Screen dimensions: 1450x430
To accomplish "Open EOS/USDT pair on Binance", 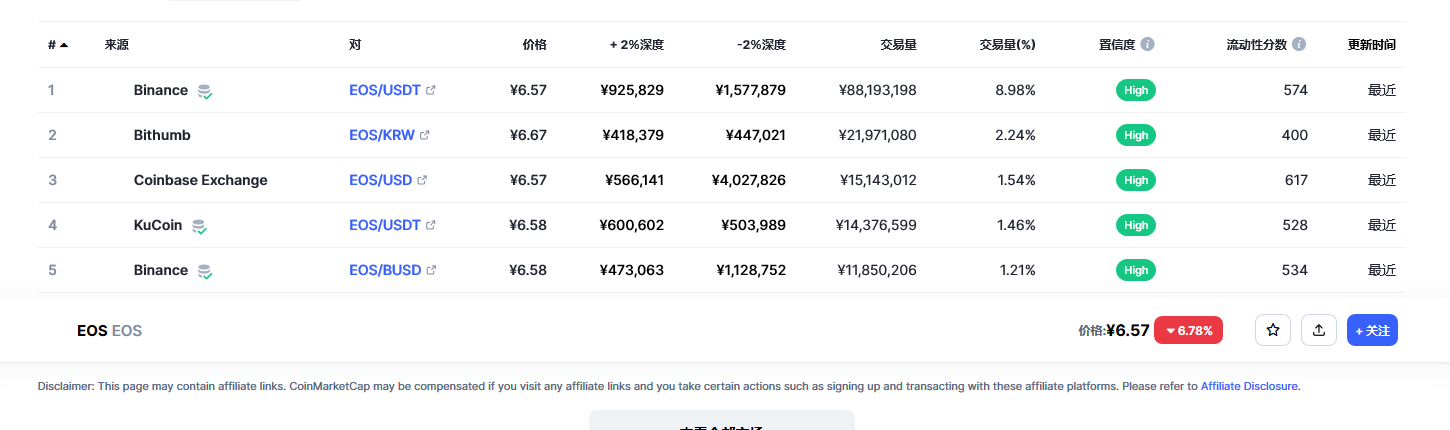I will [x=385, y=90].
